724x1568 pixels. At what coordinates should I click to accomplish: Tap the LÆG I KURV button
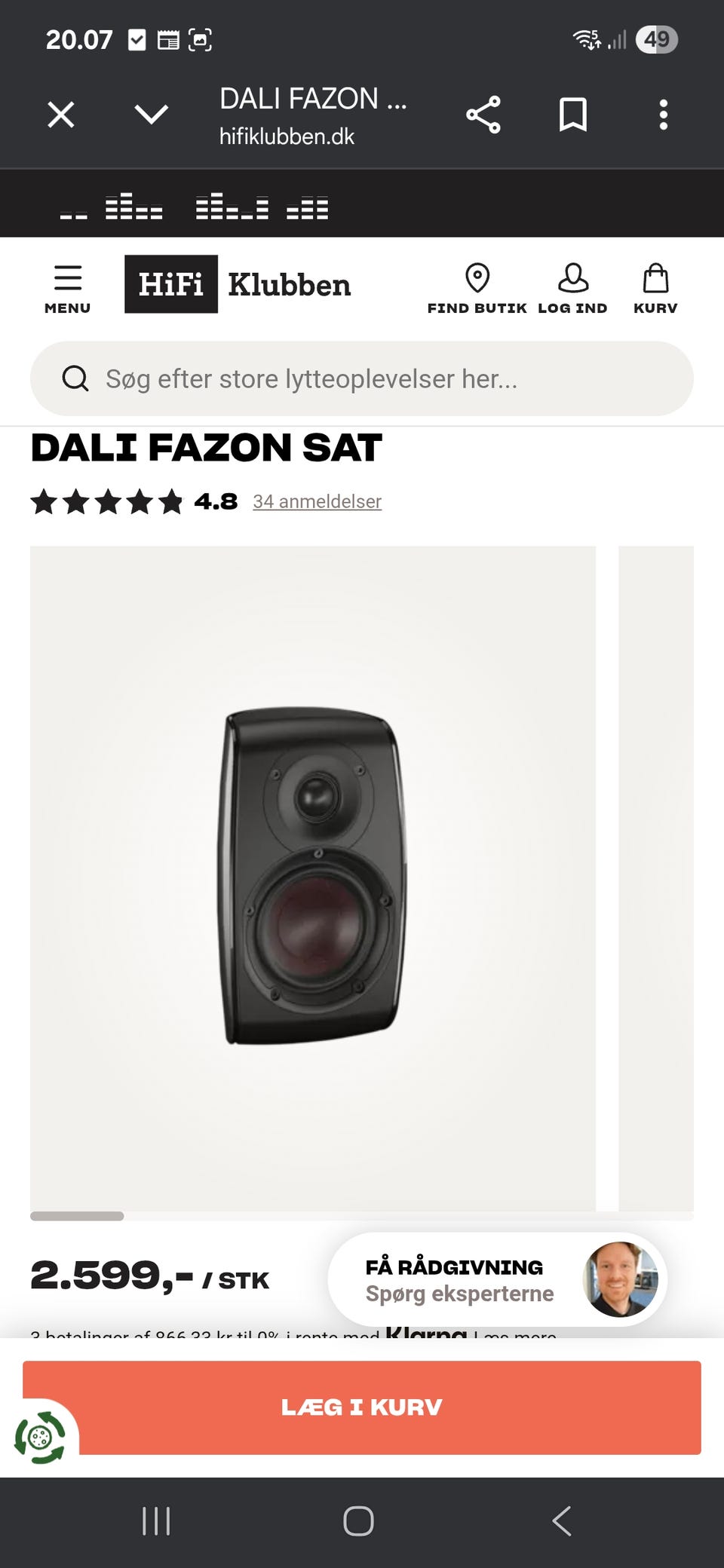click(x=362, y=1407)
